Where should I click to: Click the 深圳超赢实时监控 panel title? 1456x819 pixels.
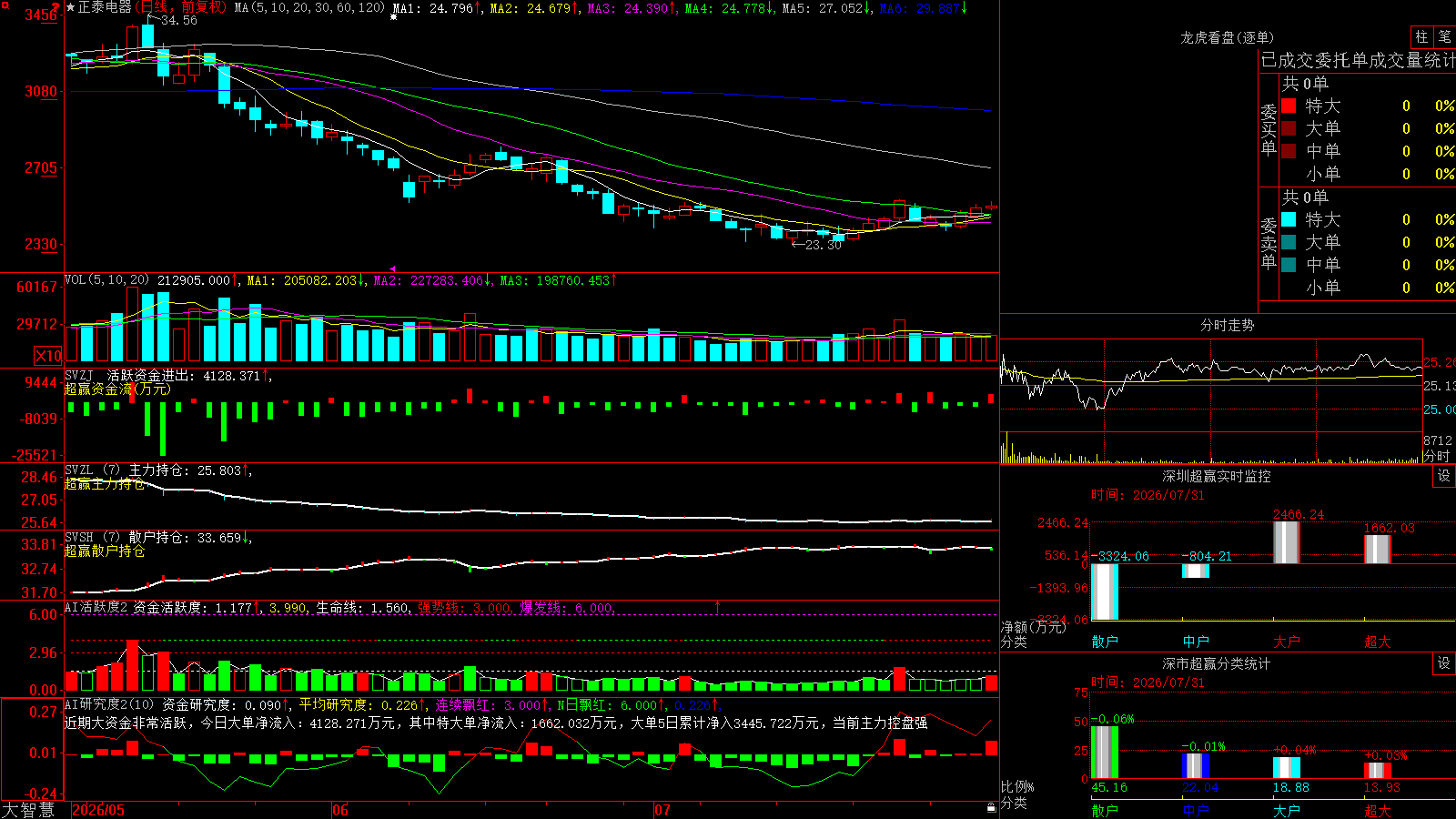(x=1217, y=476)
